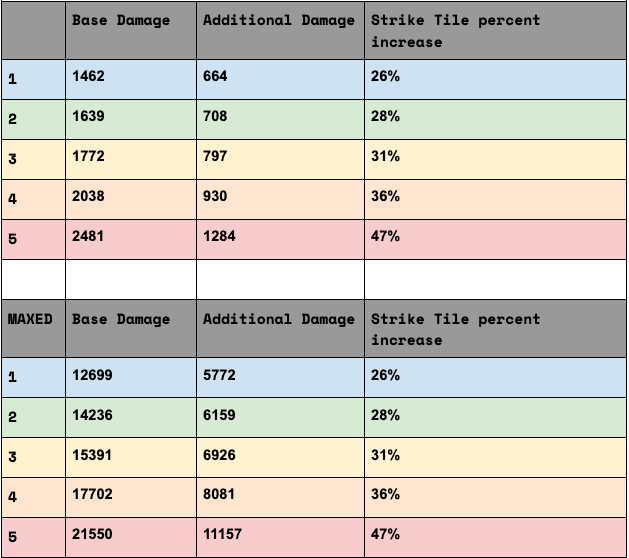
Task: Click the cell showing 797
Action: [x=280, y=159]
